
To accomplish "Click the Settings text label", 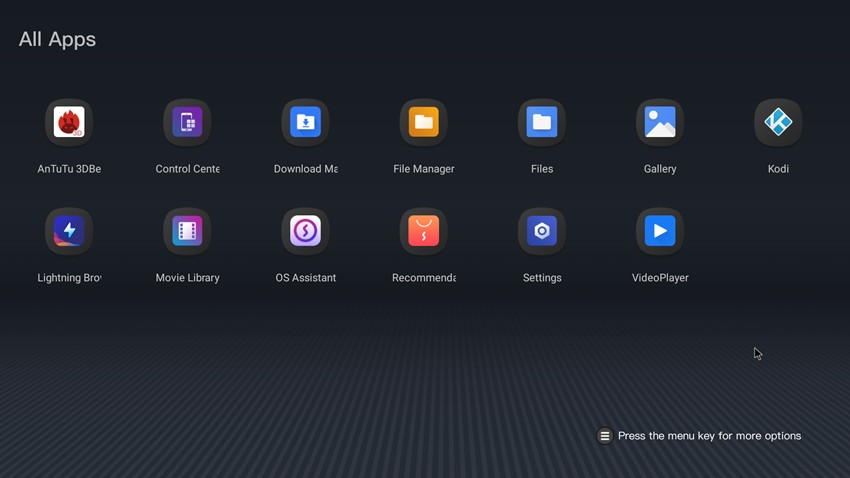I will point(542,278).
